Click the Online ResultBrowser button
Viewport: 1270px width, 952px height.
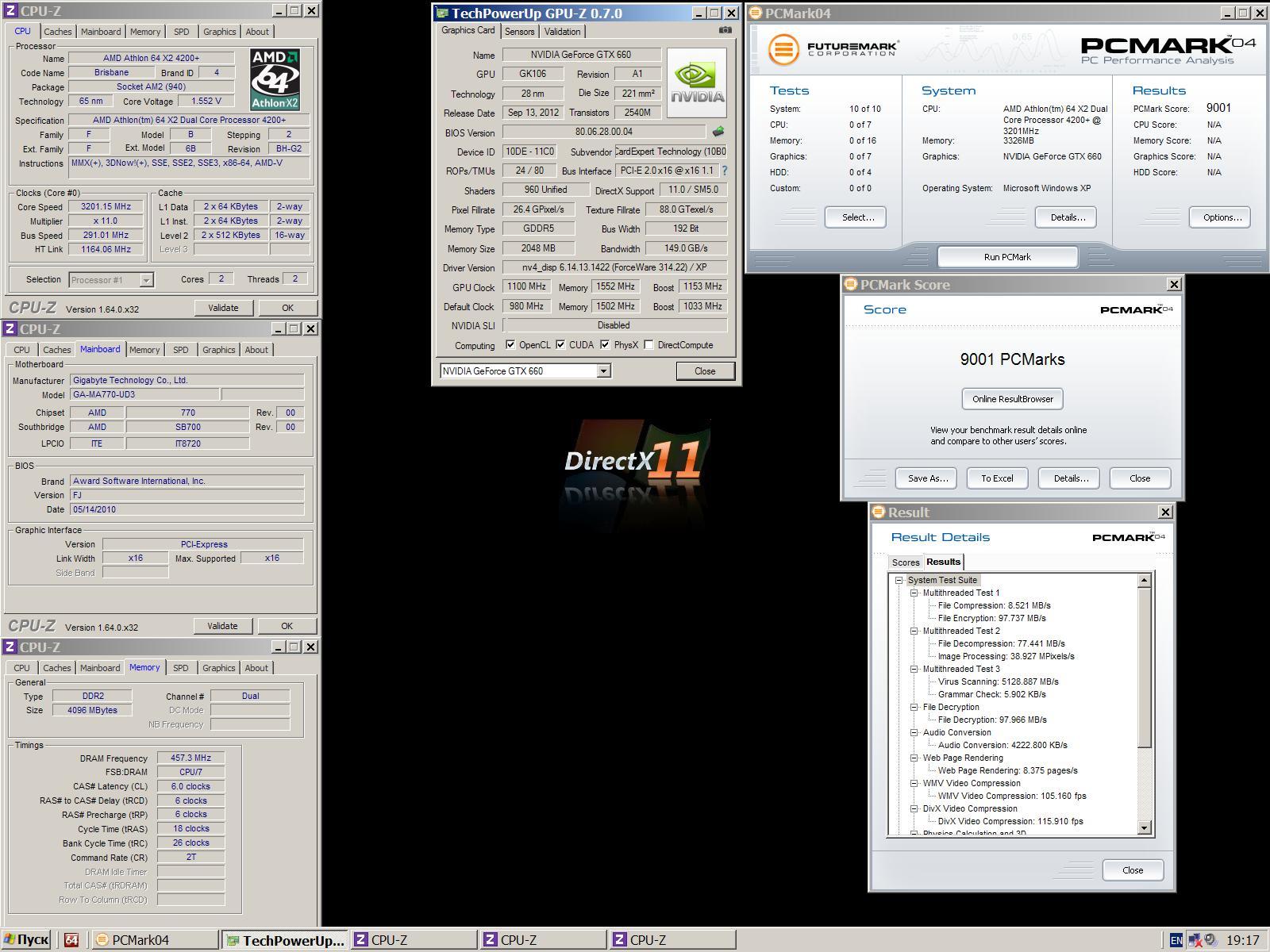[x=1013, y=399]
